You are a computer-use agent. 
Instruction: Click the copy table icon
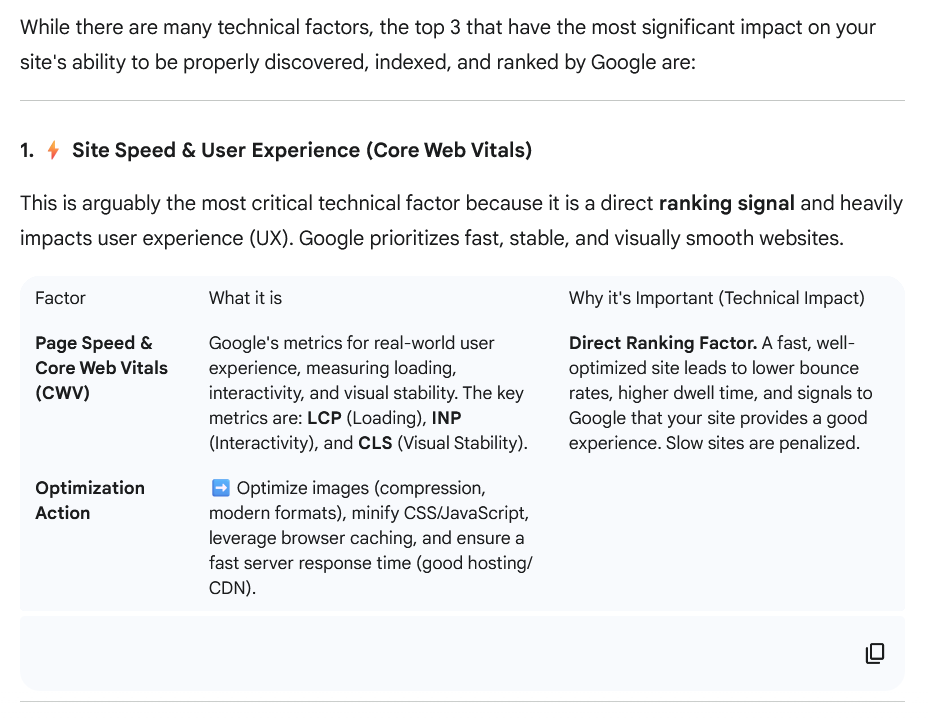pos(875,654)
